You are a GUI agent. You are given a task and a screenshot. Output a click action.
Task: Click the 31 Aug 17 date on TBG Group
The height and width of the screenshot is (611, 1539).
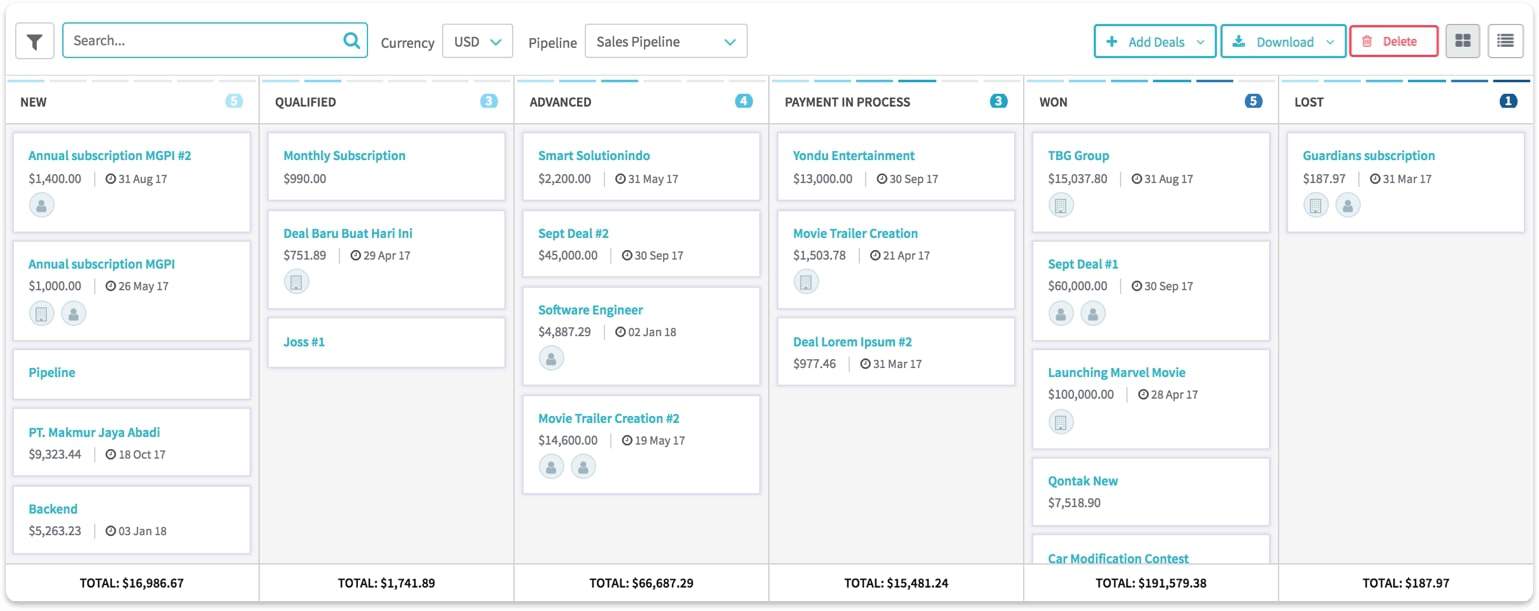pos(1169,179)
